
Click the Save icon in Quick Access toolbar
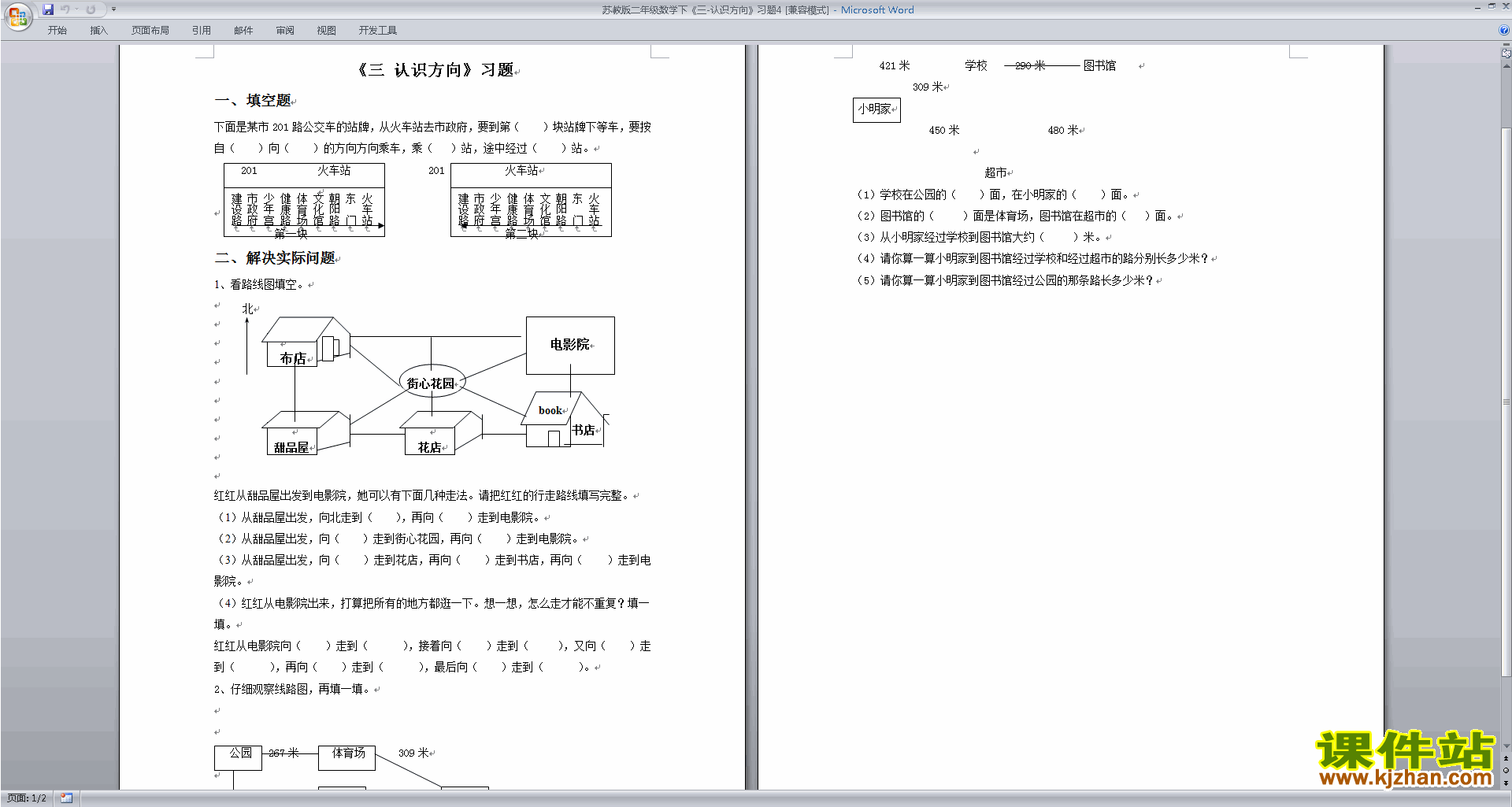48,9
